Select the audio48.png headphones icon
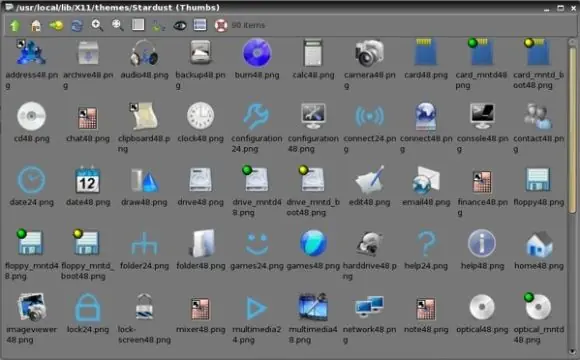The width and height of the screenshot is (580, 360). pyautogui.click(x=144, y=53)
